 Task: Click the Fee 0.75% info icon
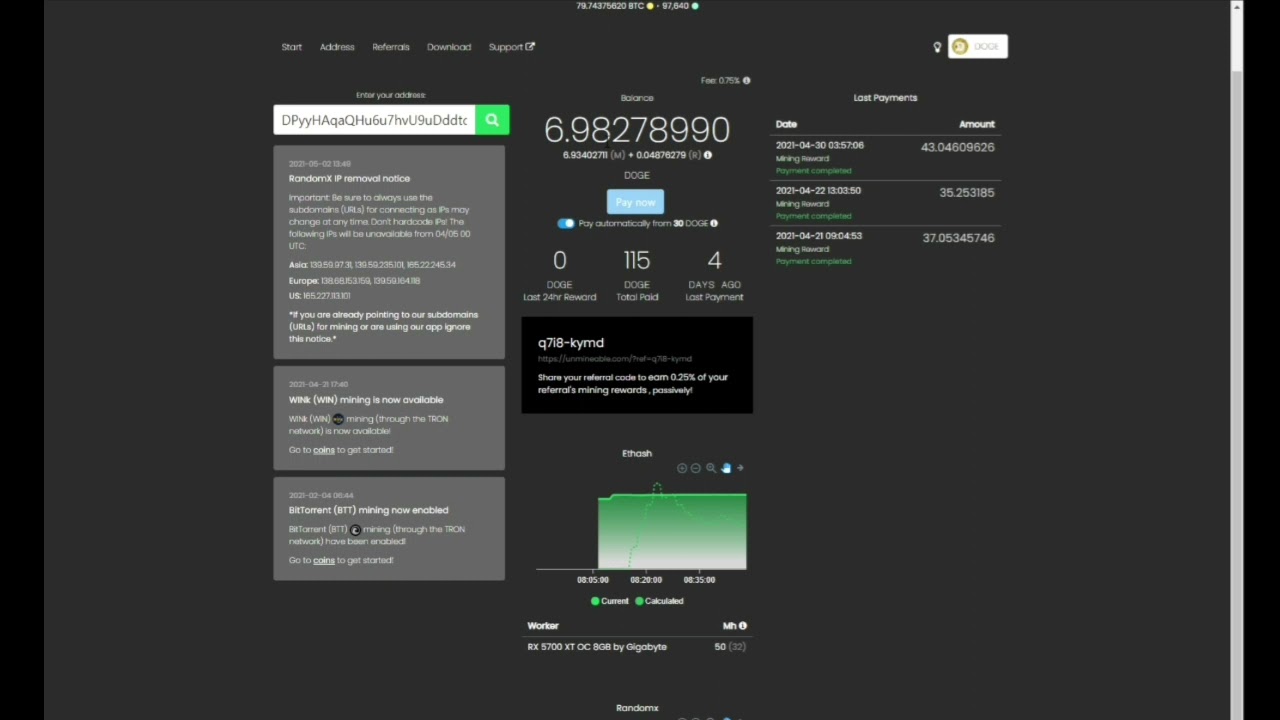coord(746,80)
